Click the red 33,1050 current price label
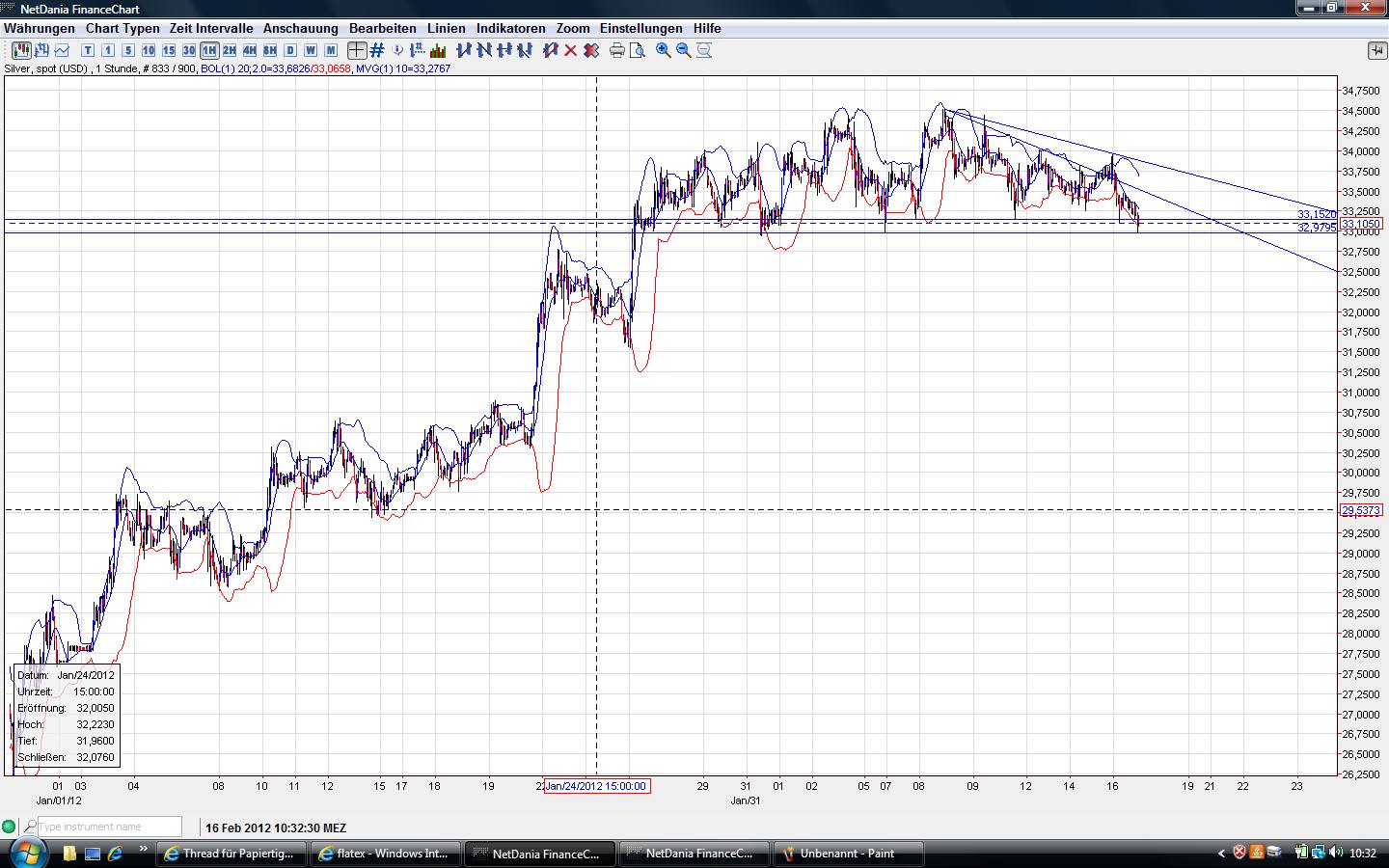The width and height of the screenshot is (1389, 868). pyautogui.click(x=1361, y=224)
